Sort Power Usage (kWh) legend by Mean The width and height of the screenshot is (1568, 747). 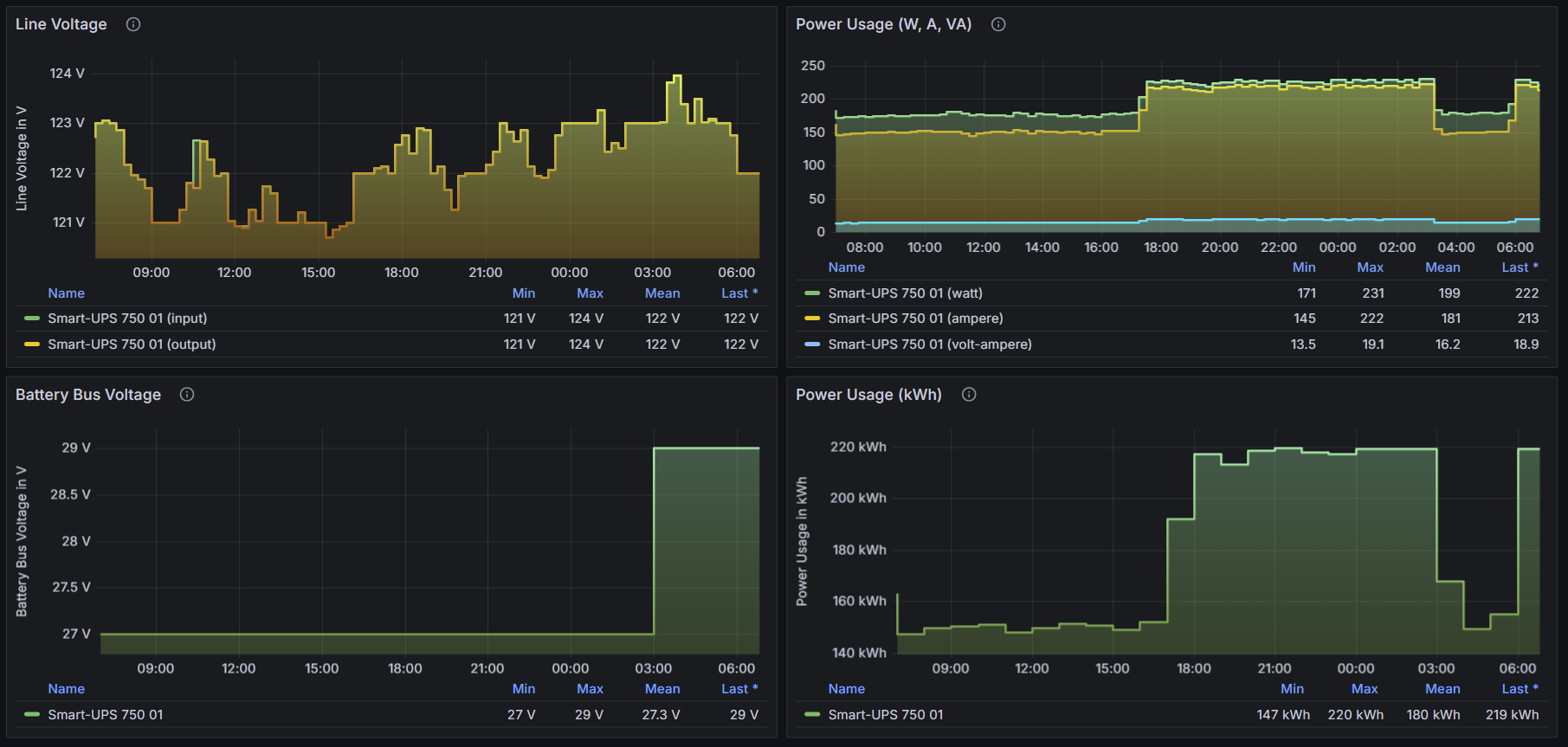(1442, 689)
